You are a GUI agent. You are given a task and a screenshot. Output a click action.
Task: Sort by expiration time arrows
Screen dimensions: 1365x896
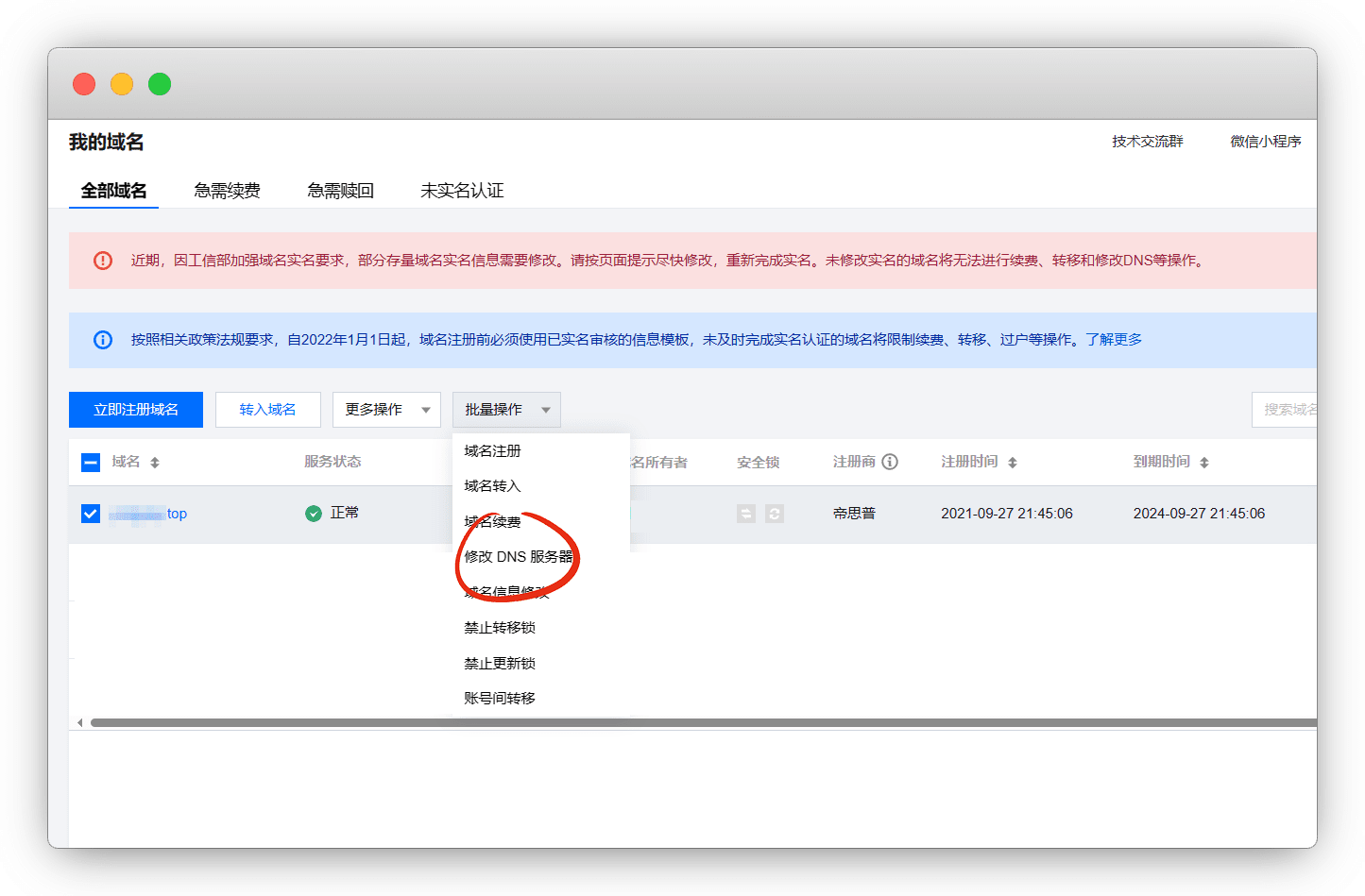[1204, 463]
